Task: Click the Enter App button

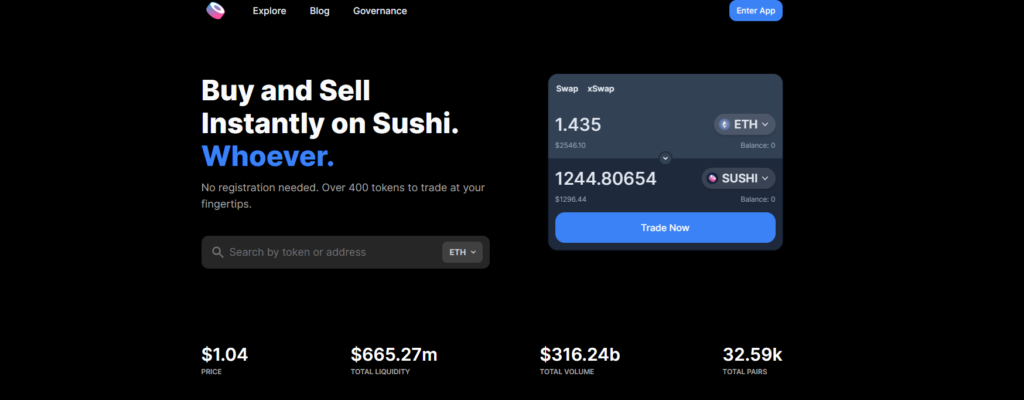Action: coord(756,10)
